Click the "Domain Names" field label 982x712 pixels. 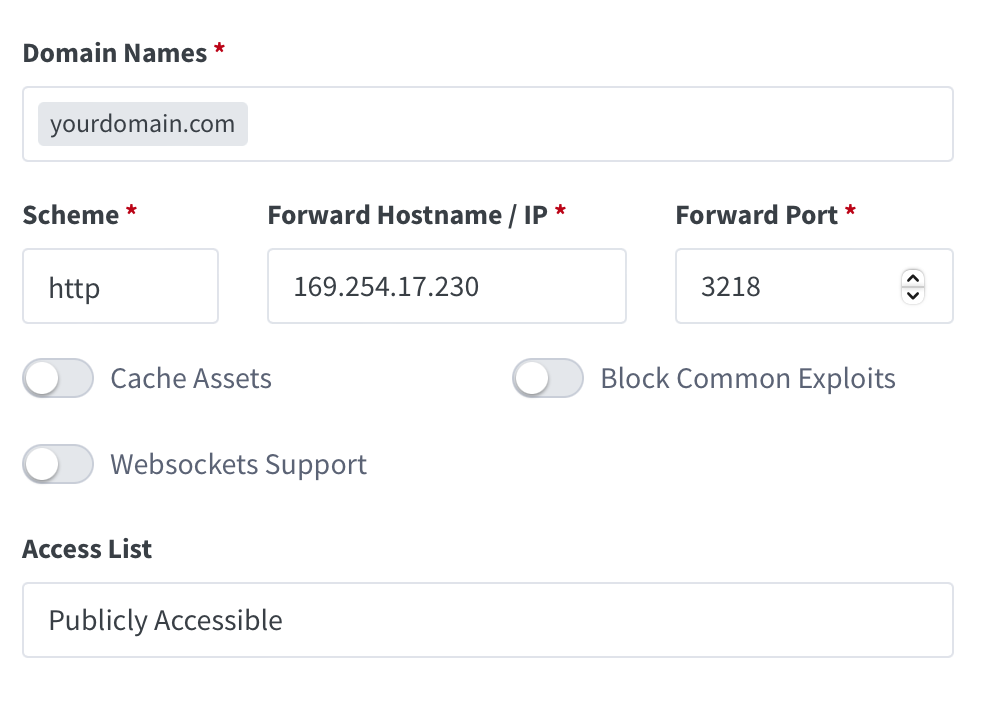114,53
